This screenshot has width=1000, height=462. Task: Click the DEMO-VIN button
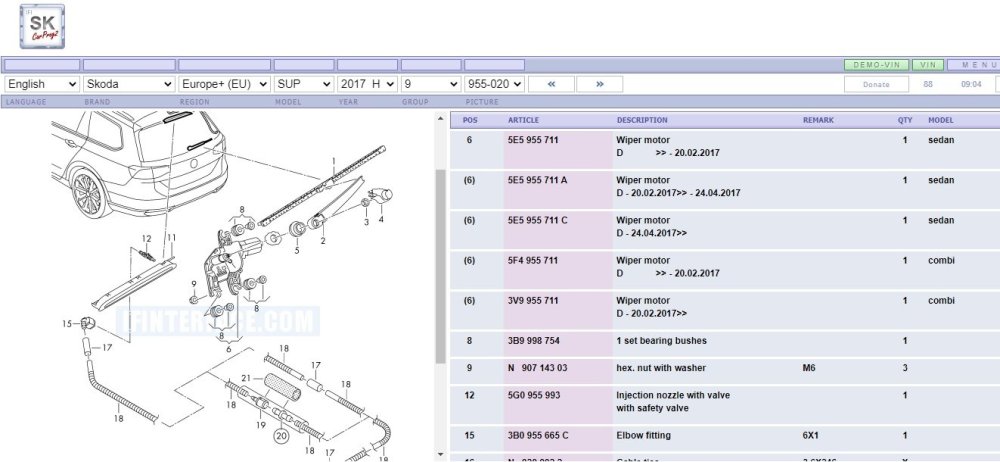(876, 65)
